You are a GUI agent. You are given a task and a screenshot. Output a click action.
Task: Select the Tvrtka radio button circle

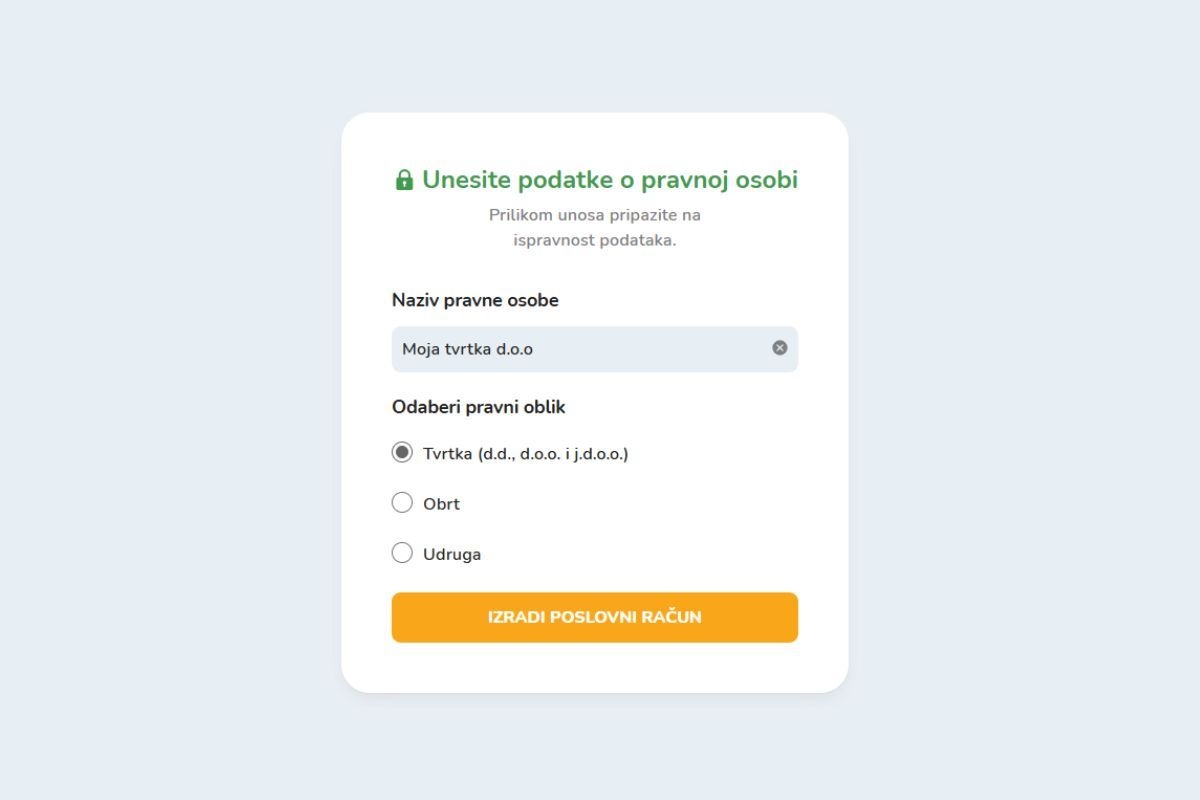click(x=402, y=452)
